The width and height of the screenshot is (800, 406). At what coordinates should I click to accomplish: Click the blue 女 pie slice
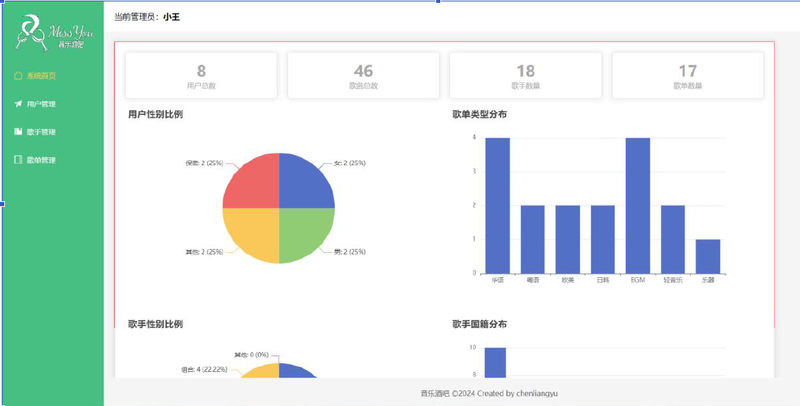303,185
